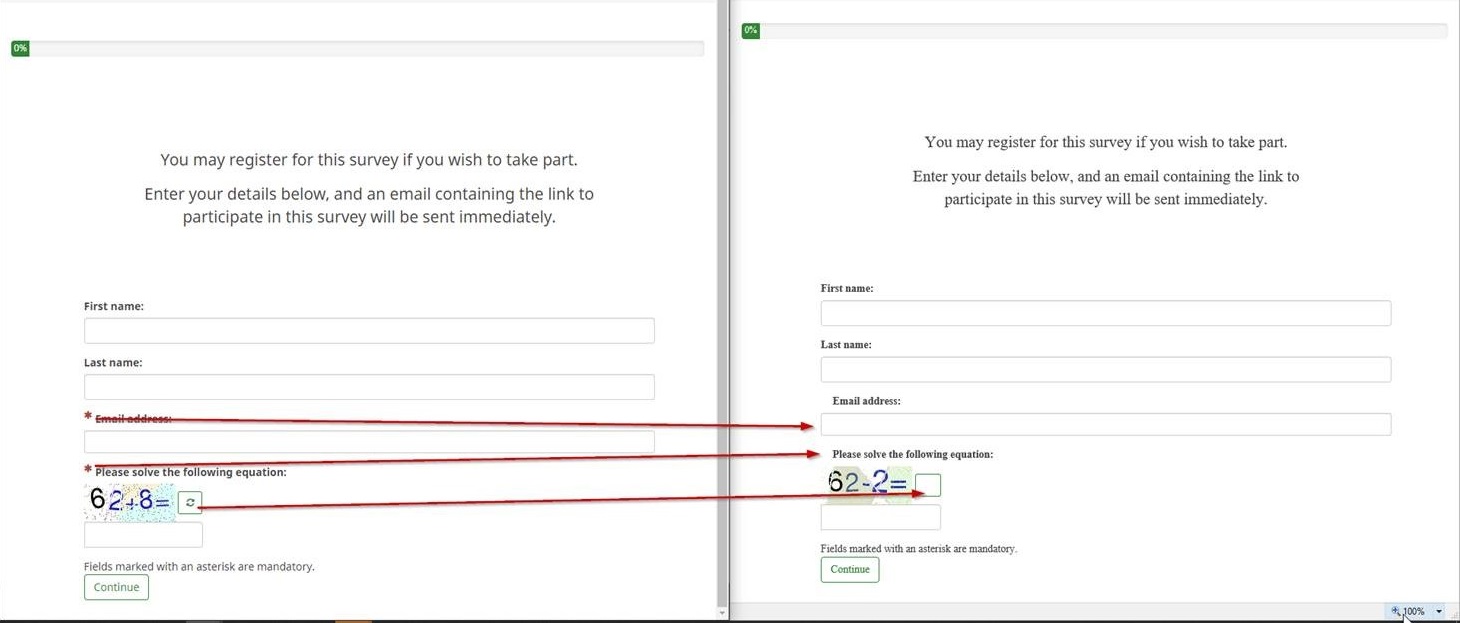This screenshot has height=623, width=1460.
Task: Click the '62-2=' captcha image in right window
Action: point(868,484)
